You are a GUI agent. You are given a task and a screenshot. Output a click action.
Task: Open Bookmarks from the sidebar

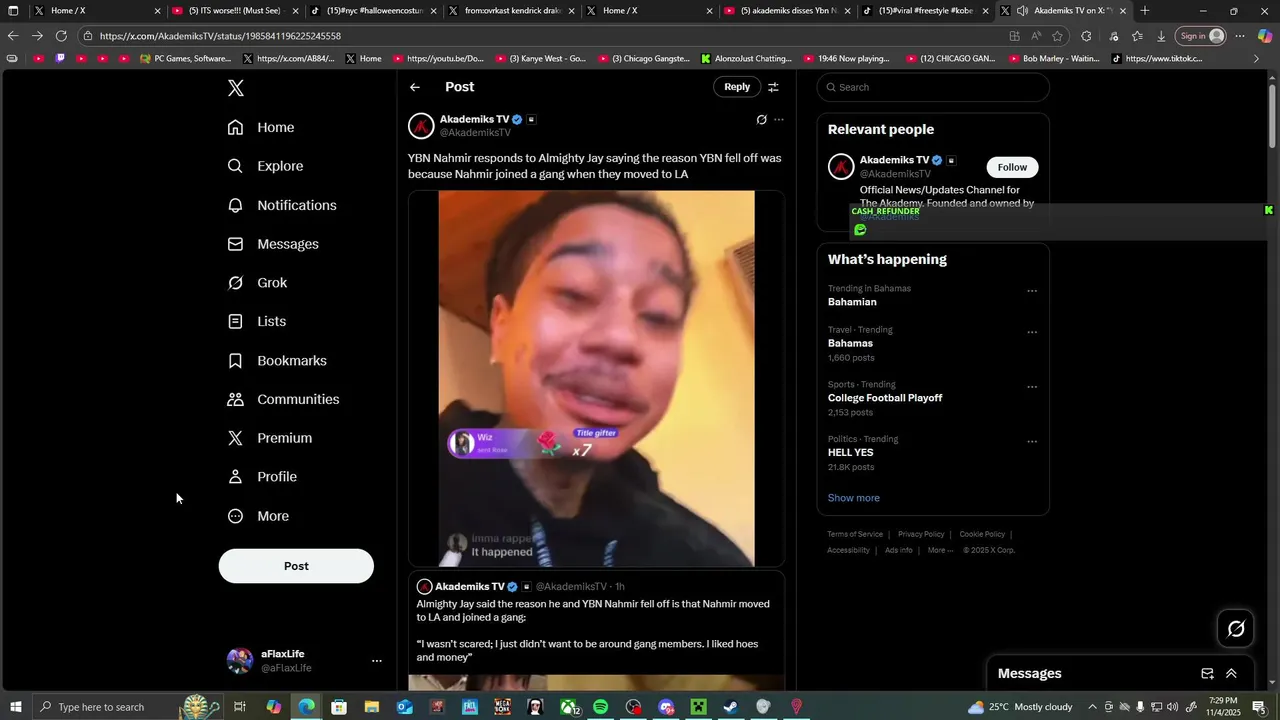coord(277,360)
